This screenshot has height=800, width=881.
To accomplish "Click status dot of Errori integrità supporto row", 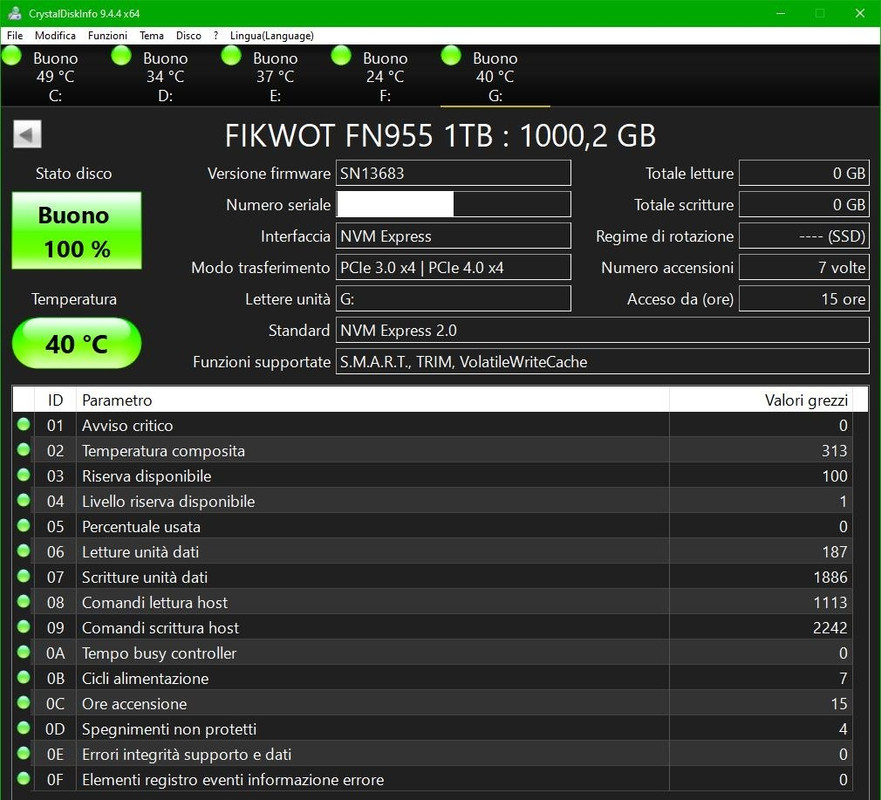I will (24, 753).
